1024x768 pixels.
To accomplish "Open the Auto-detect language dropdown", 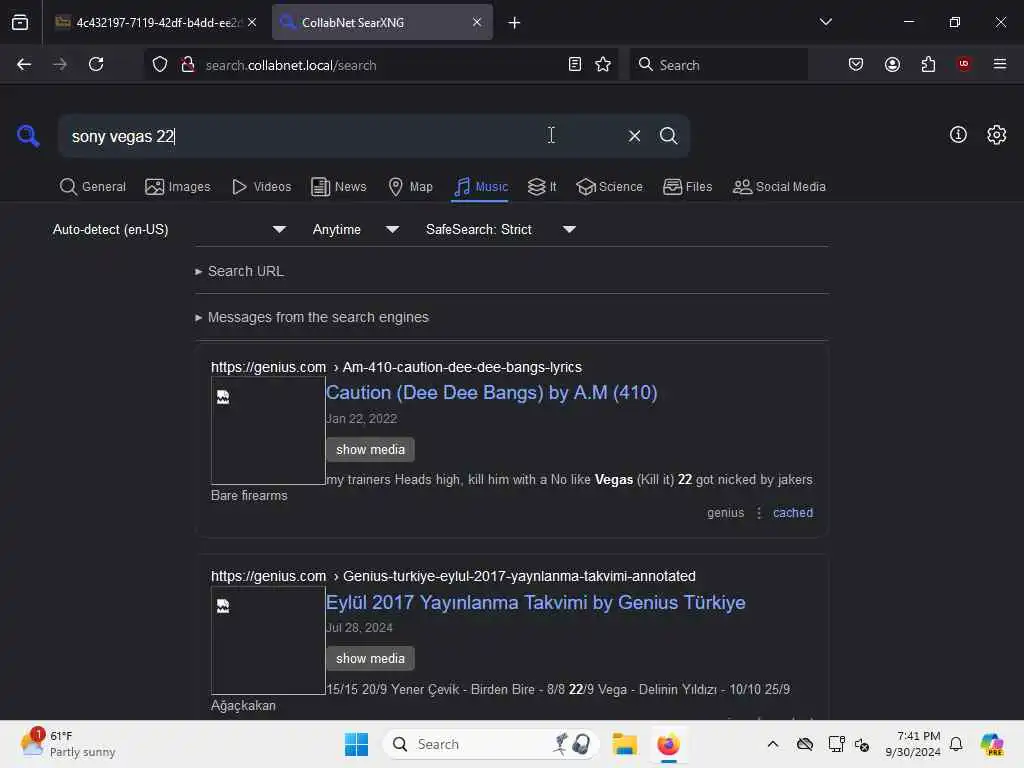I will 168,229.
